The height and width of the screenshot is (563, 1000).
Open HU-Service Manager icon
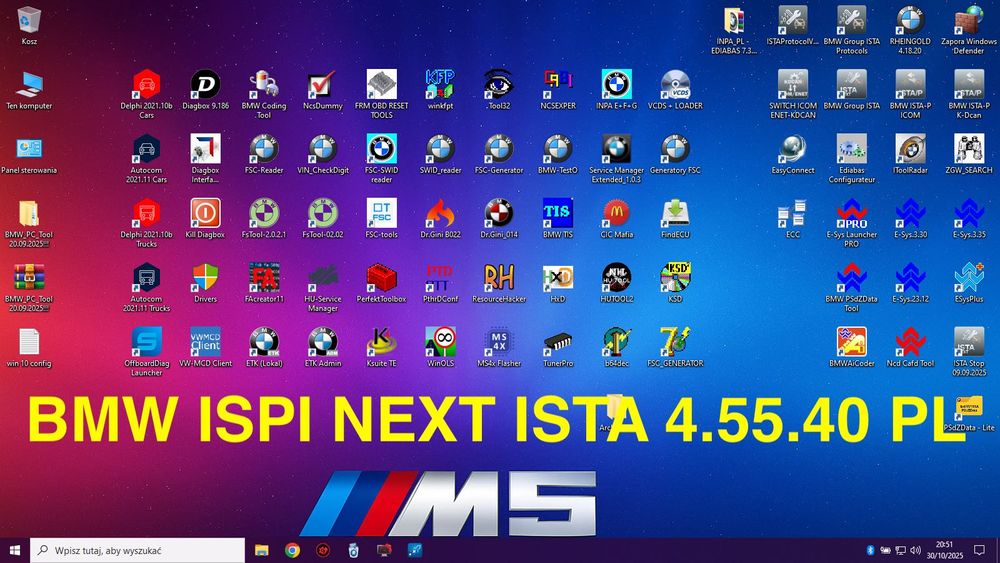click(x=323, y=277)
